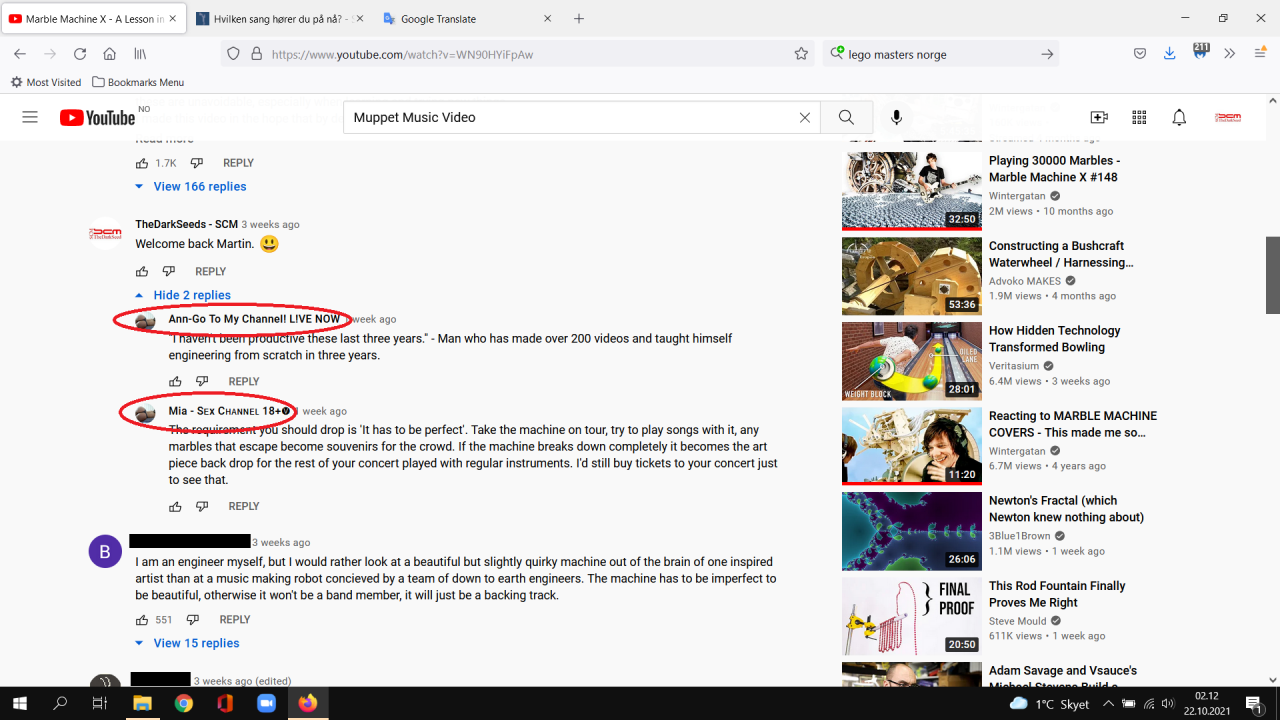1280x720 pixels.
Task: Click the search magnifier button in YouTube
Action: (x=846, y=117)
